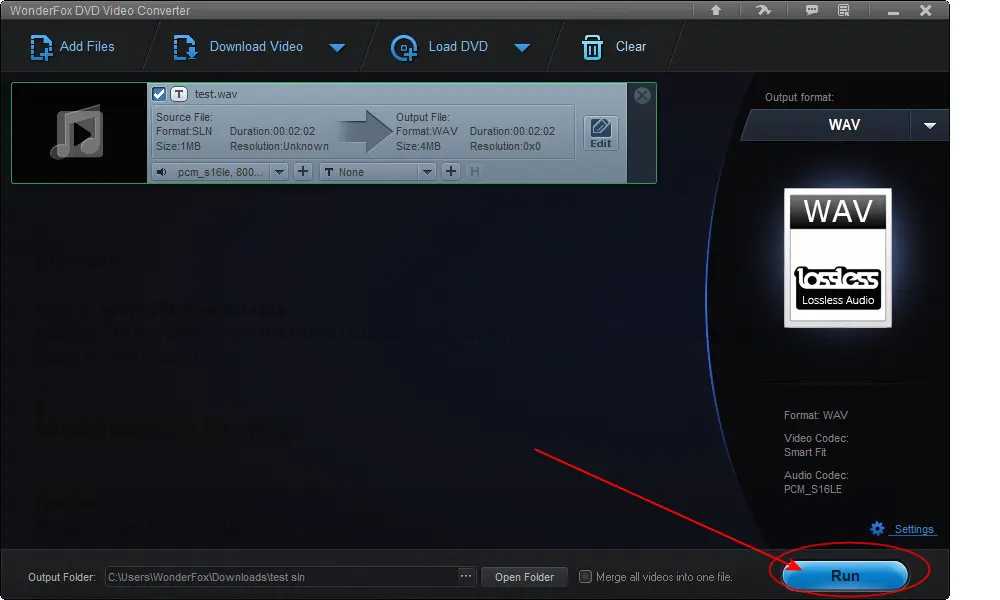This screenshot has width=1000, height=600.
Task: Click the Output Folder path field
Action: [x=281, y=577]
